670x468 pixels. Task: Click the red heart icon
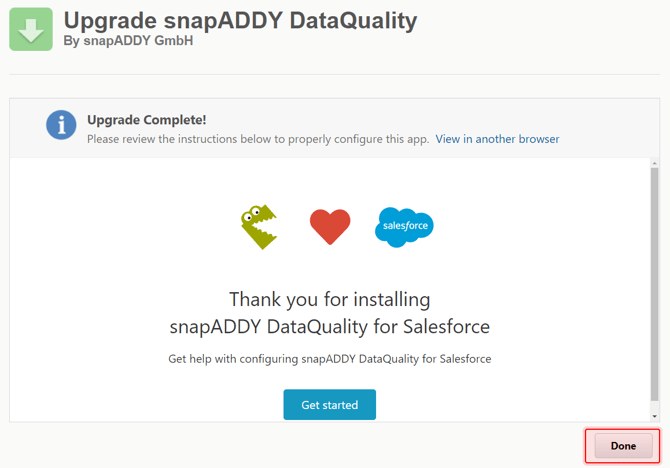click(330, 227)
